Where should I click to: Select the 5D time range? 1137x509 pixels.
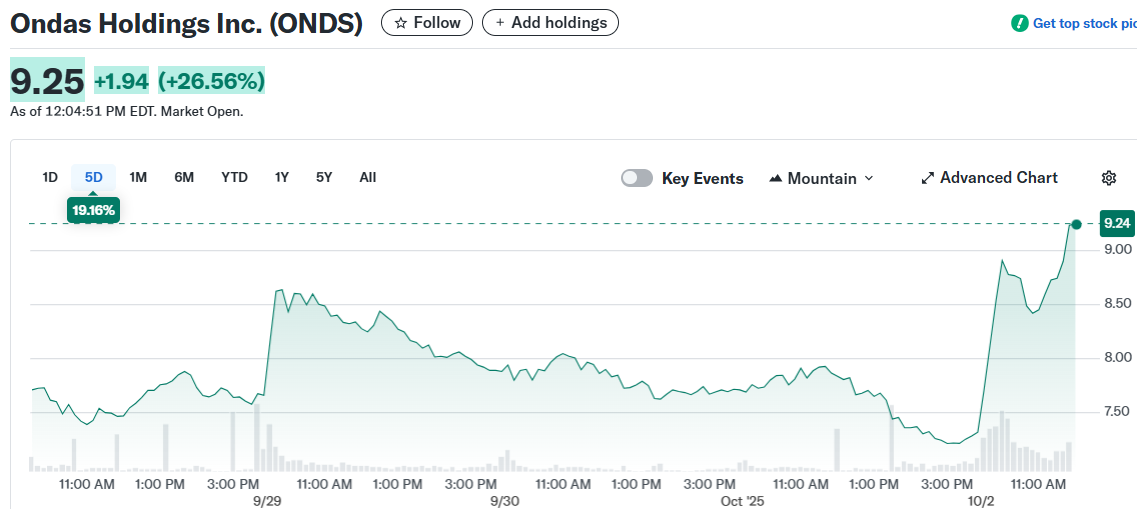tap(93, 177)
